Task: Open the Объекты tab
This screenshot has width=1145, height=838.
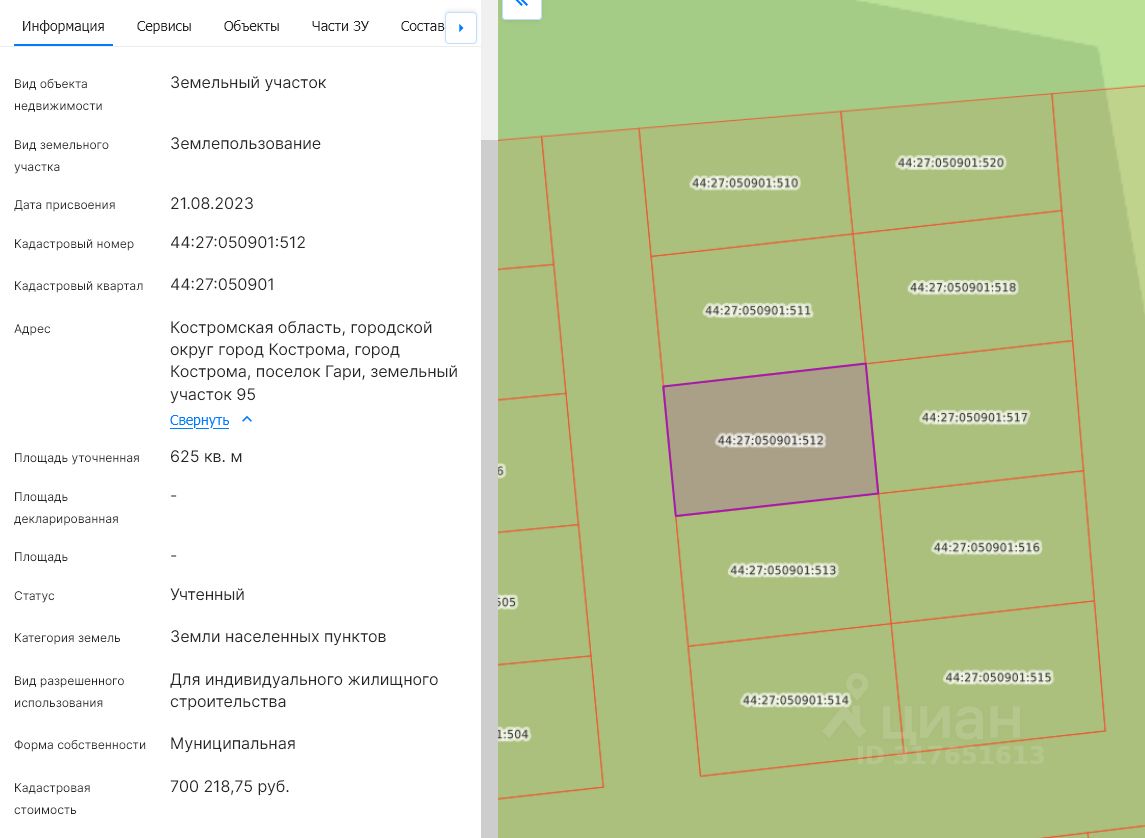Action: tap(251, 26)
